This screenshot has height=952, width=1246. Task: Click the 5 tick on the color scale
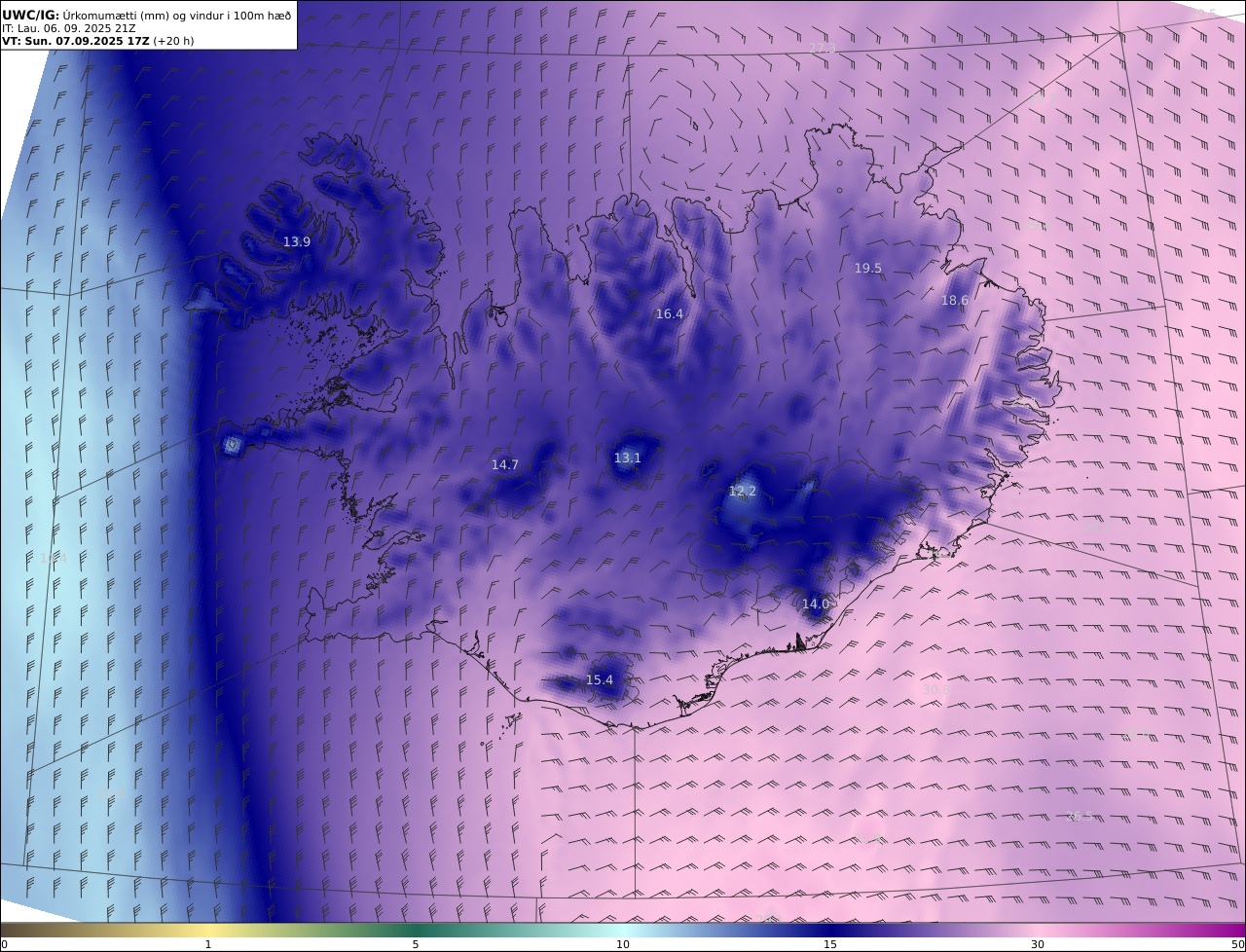click(416, 944)
